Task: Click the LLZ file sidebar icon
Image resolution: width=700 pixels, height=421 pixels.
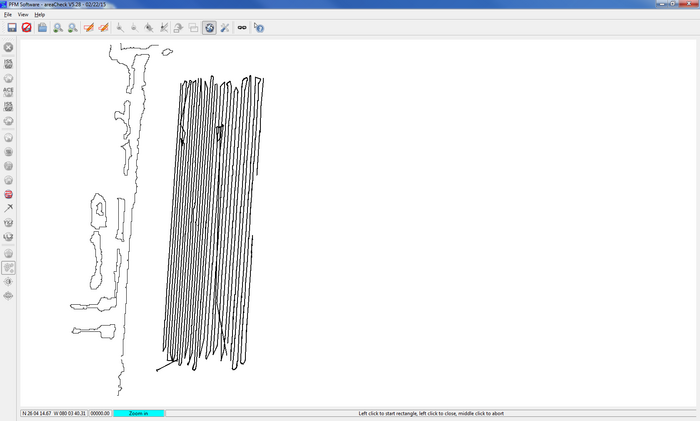Action: pyautogui.click(x=8, y=237)
